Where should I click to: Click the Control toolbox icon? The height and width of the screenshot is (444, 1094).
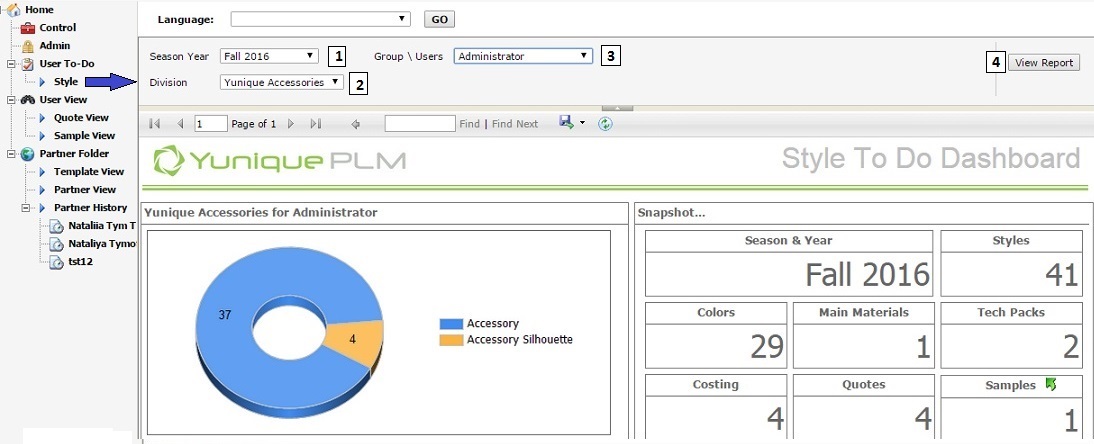(28, 28)
